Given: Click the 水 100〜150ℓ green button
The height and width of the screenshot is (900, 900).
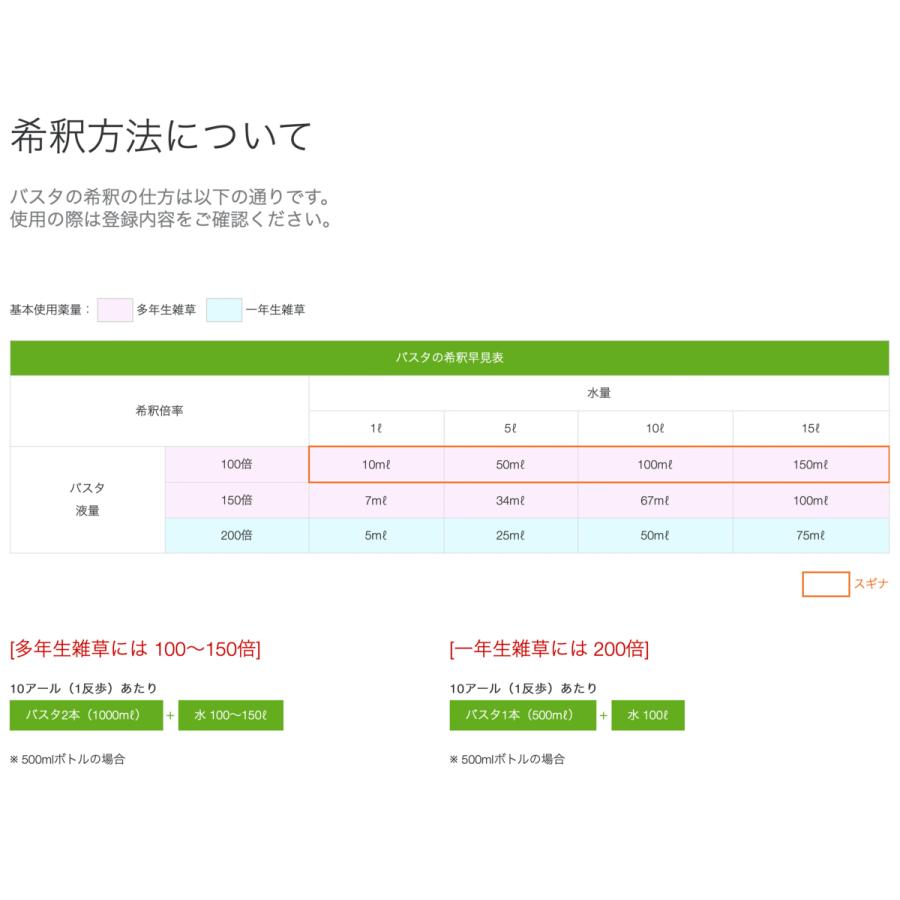Looking at the screenshot, I should (232, 716).
